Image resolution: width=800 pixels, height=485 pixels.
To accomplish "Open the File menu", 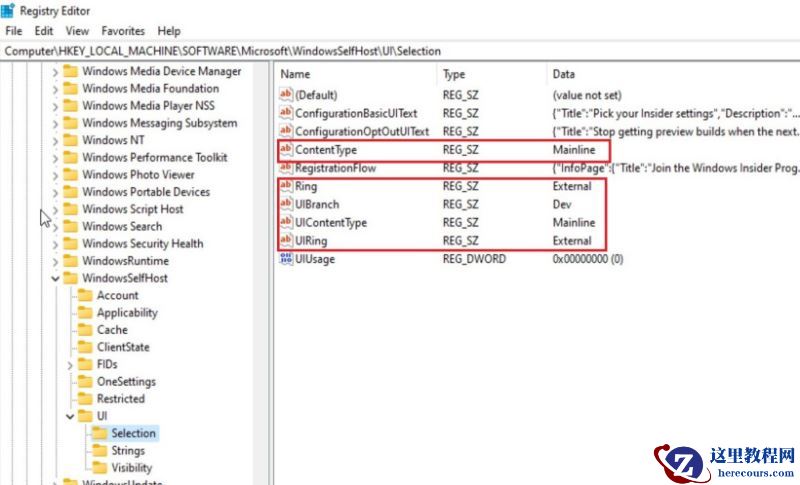I will 13,31.
